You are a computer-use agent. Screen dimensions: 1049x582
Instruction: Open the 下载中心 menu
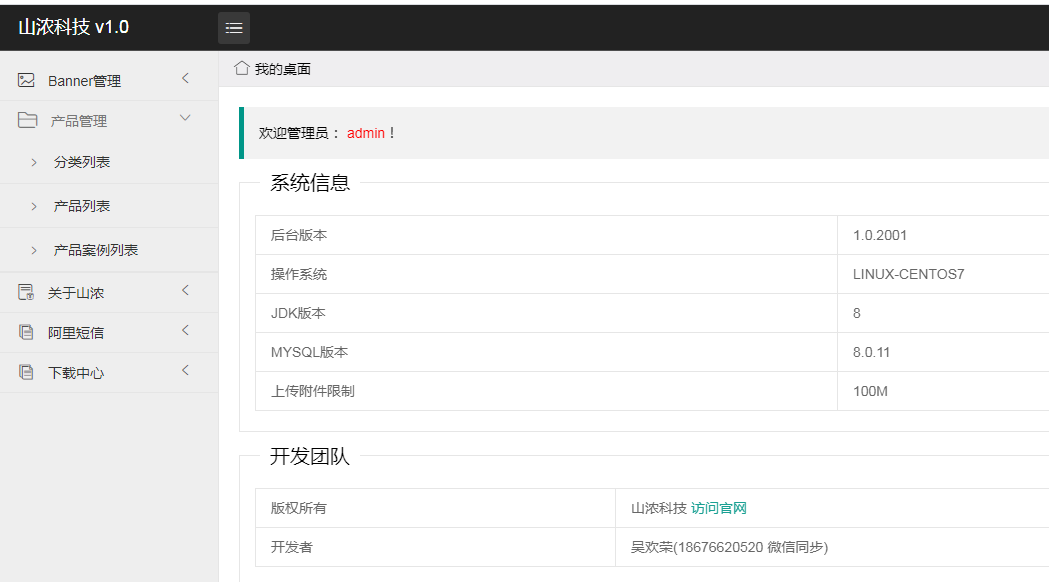109,373
